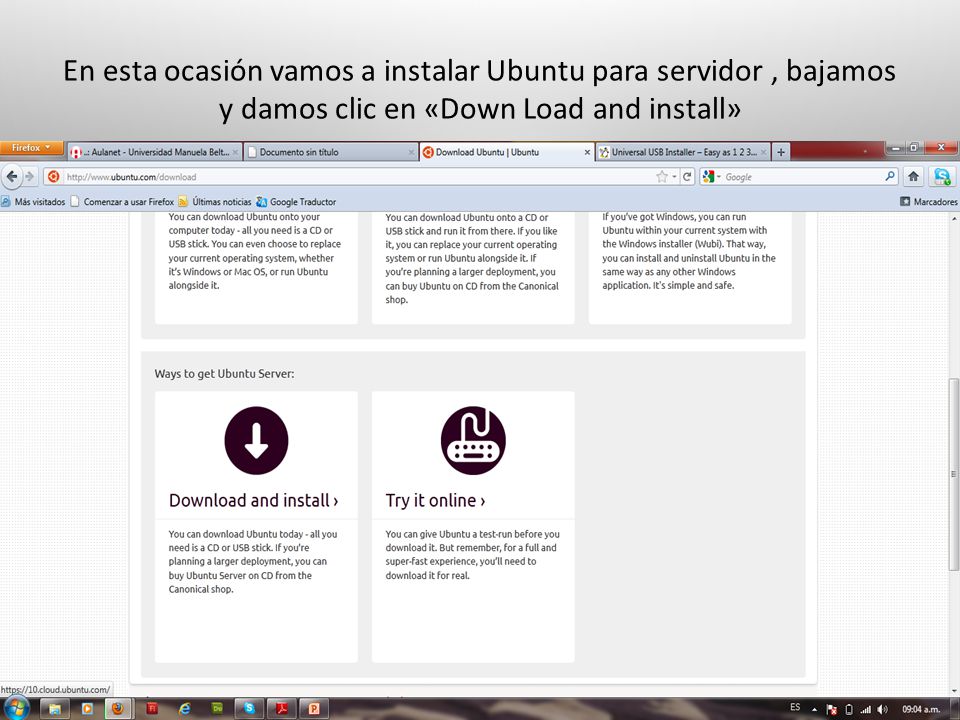
Task: Click the Download and install link
Action: click(x=253, y=500)
